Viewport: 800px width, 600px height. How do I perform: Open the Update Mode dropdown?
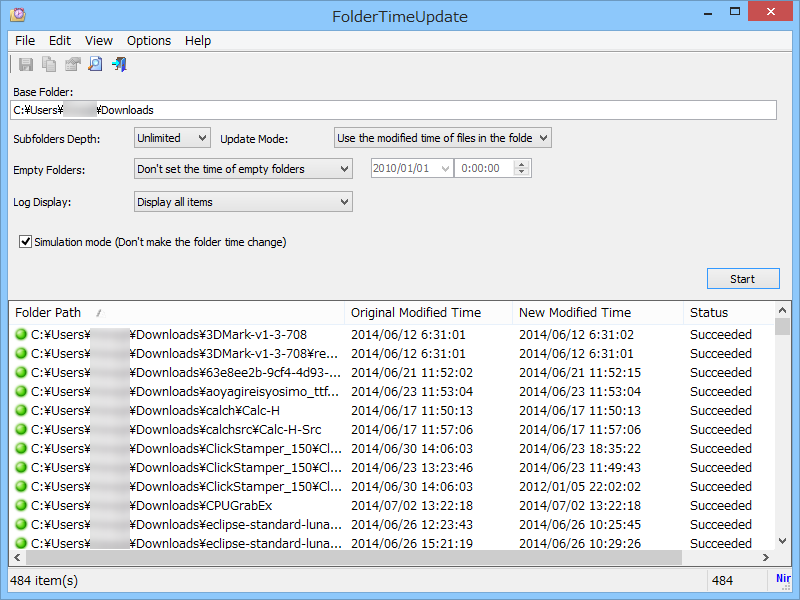click(541, 137)
